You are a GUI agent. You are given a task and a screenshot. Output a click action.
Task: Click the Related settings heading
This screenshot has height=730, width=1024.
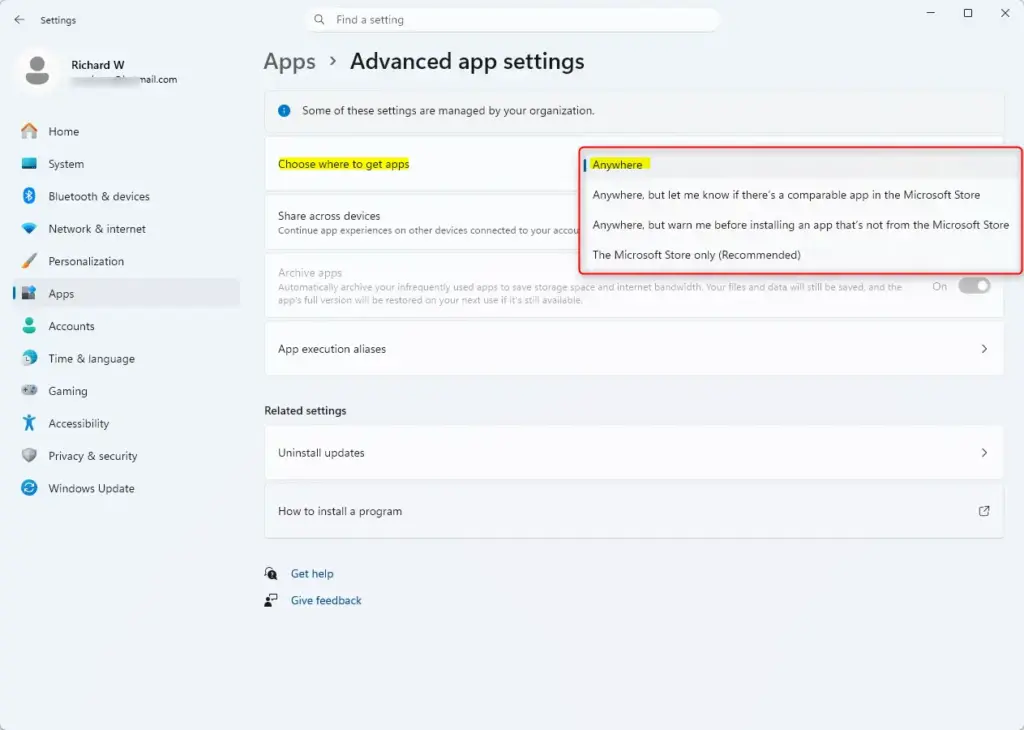pos(305,410)
